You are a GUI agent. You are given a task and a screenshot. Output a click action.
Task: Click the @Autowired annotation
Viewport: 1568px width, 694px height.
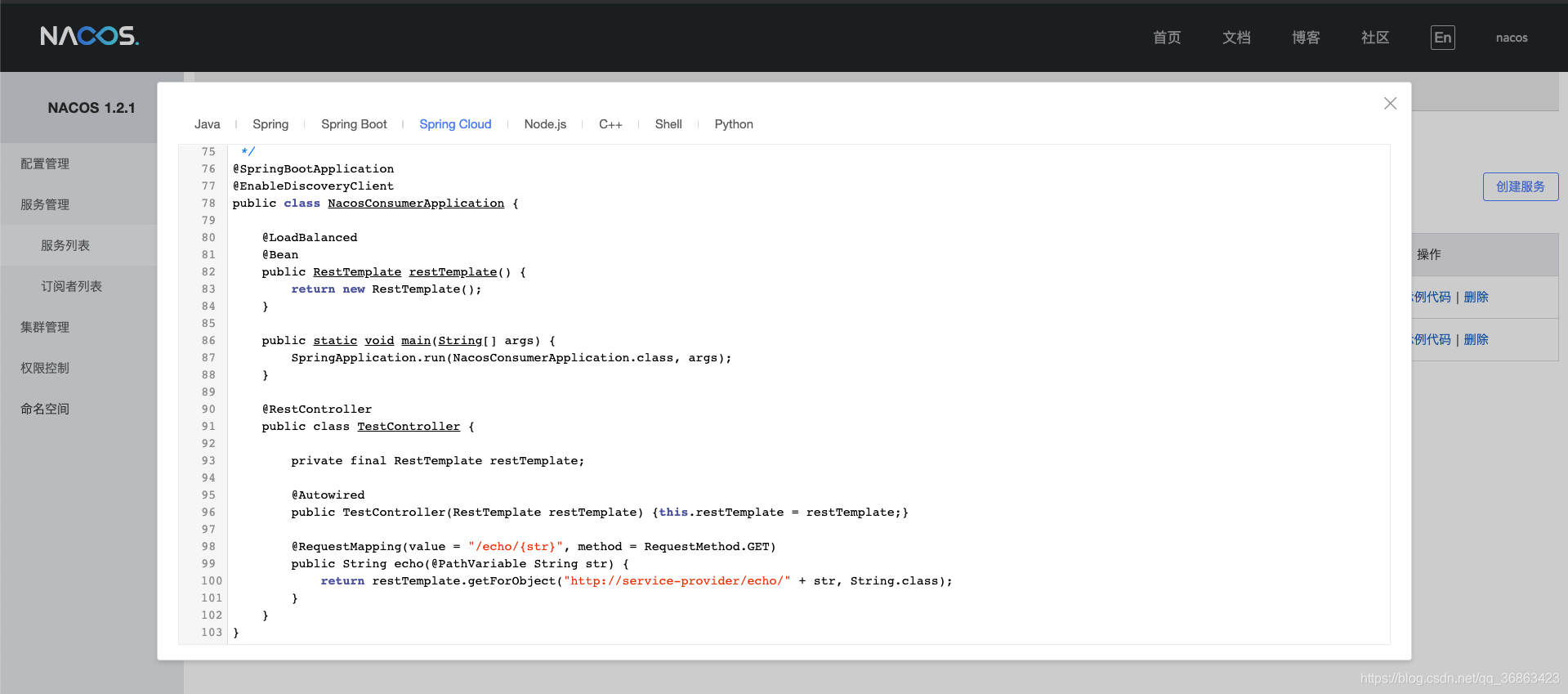(328, 495)
